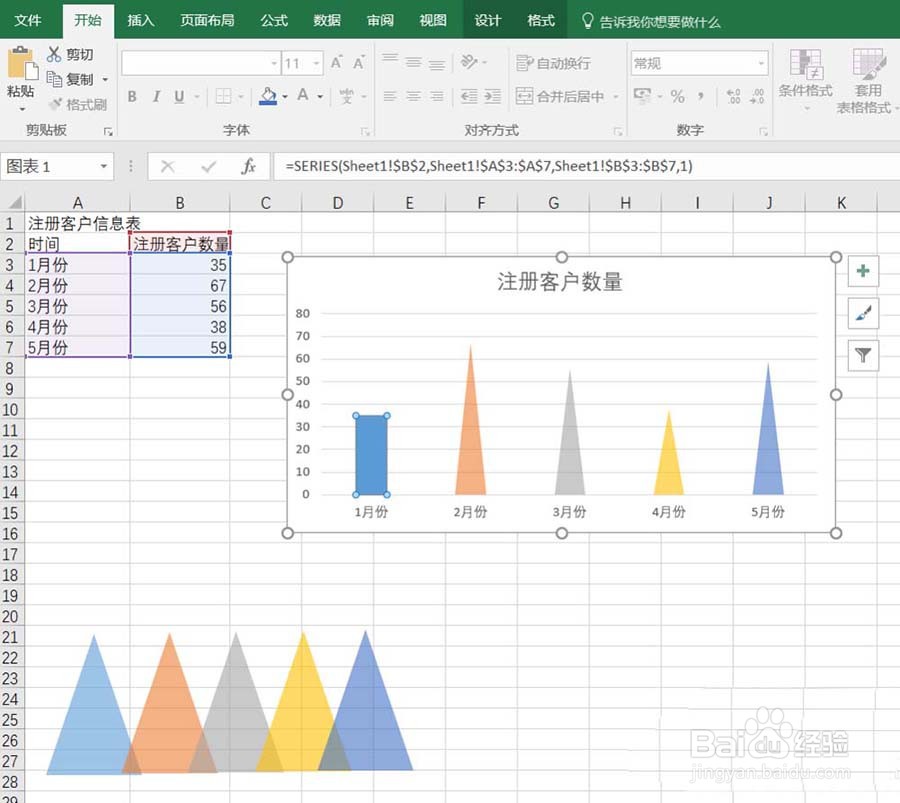Click the Bottom Align icon
The height and width of the screenshot is (803, 900).
tap(437, 64)
